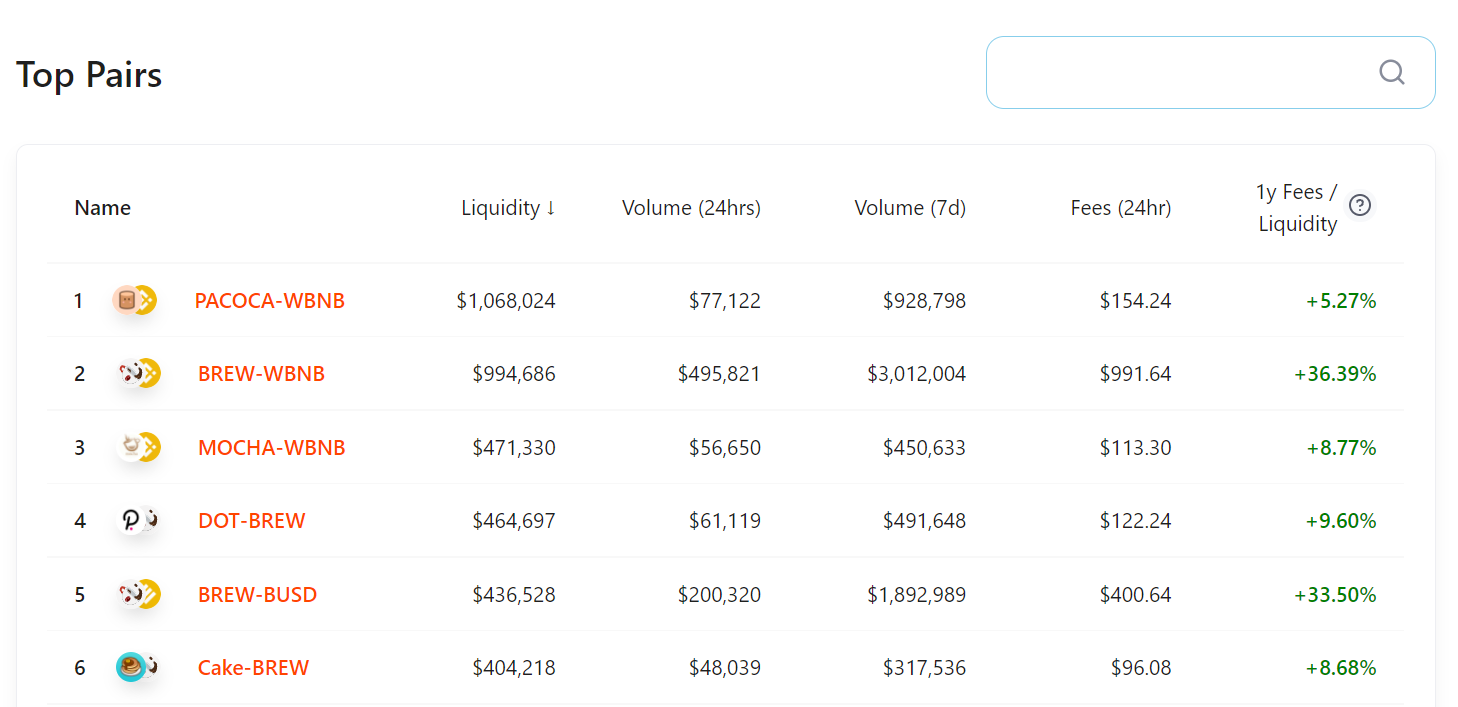Sort by 1y Fees / Liquidity header
Image resolution: width=1458 pixels, height=707 pixels.
click(1297, 208)
